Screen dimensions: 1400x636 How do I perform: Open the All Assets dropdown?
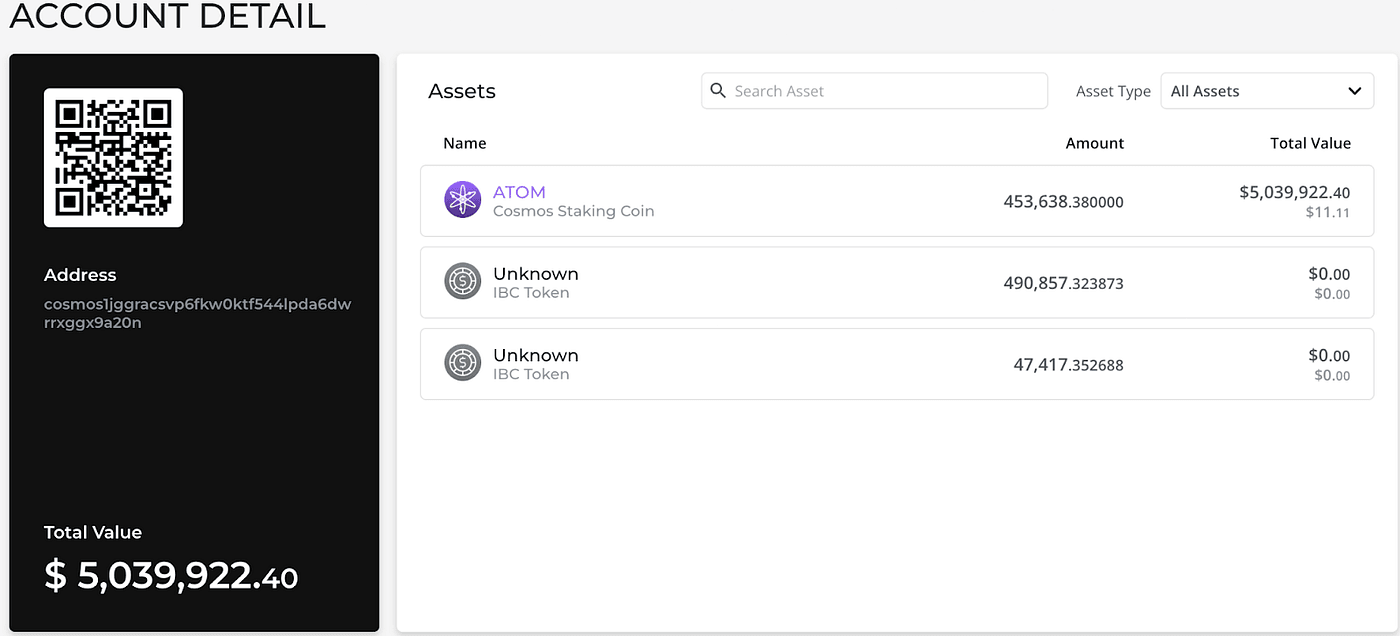(x=1265, y=91)
